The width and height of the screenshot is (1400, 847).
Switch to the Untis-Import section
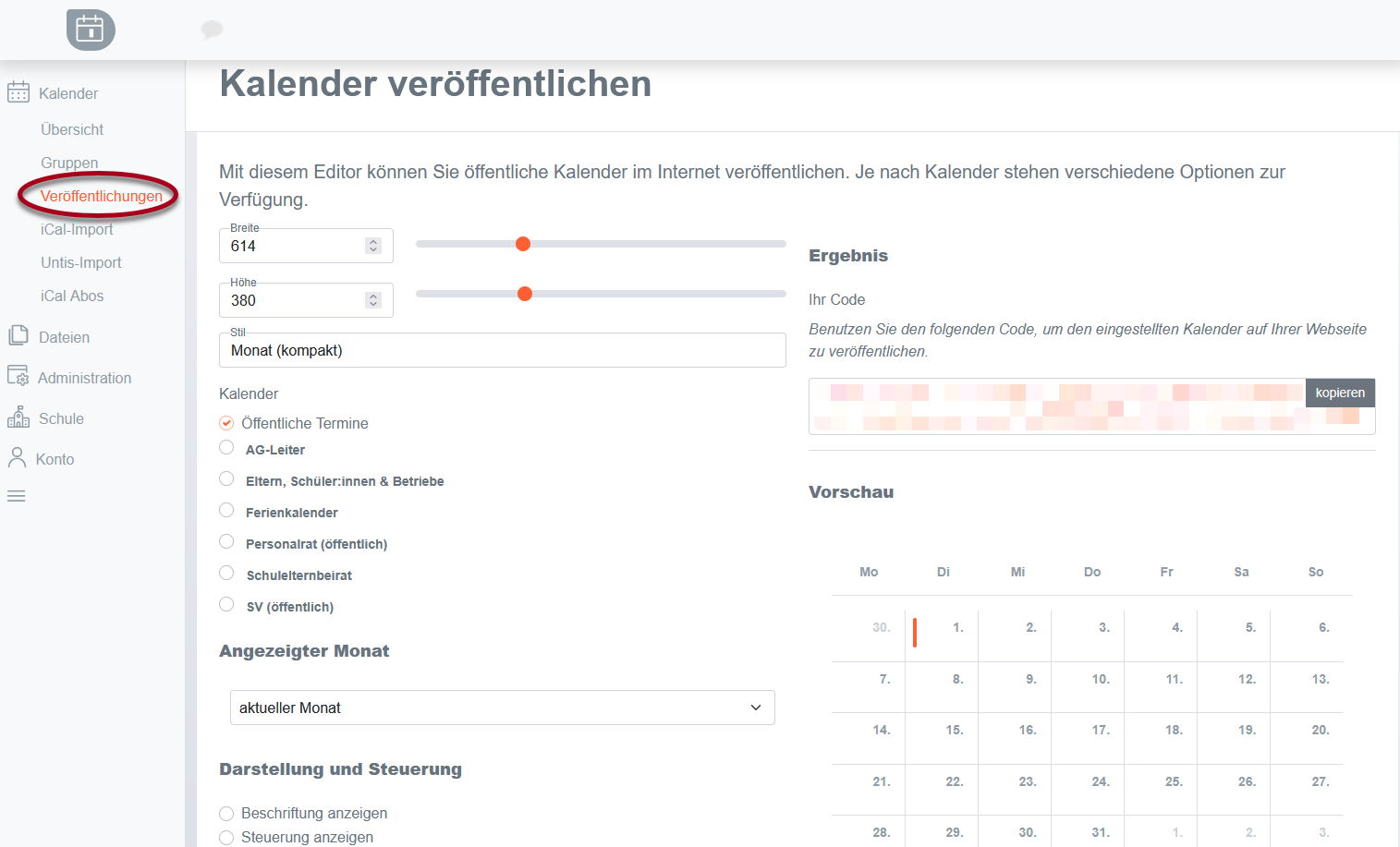point(80,262)
